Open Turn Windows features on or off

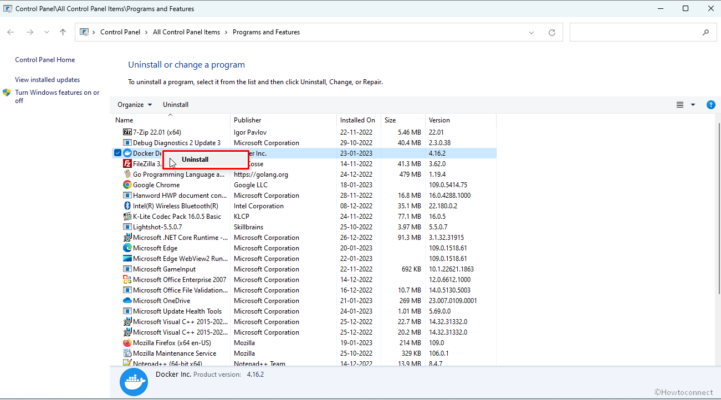(x=57, y=96)
